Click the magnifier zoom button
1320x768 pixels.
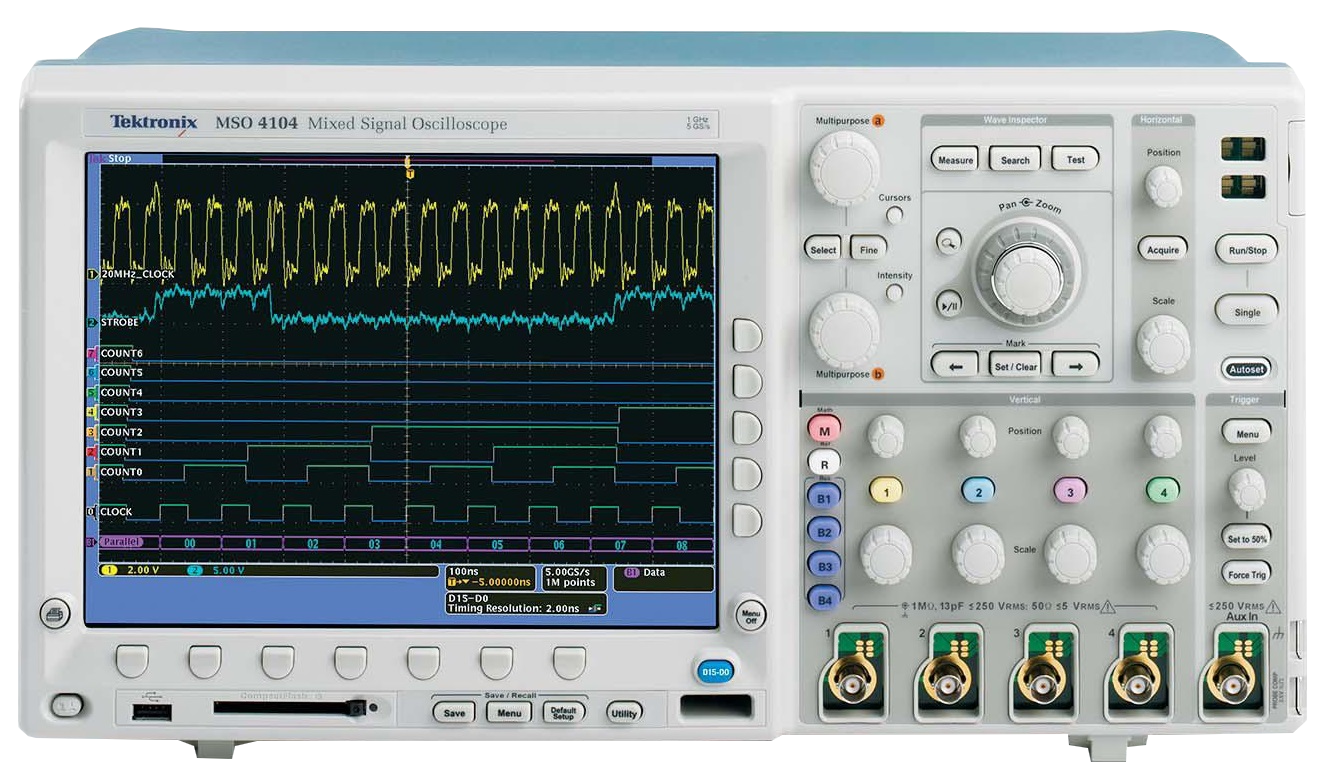click(948, 240)
